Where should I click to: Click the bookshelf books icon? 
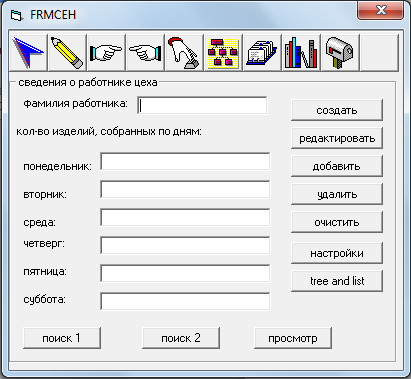pyautogui.click(x=301, y=52)
